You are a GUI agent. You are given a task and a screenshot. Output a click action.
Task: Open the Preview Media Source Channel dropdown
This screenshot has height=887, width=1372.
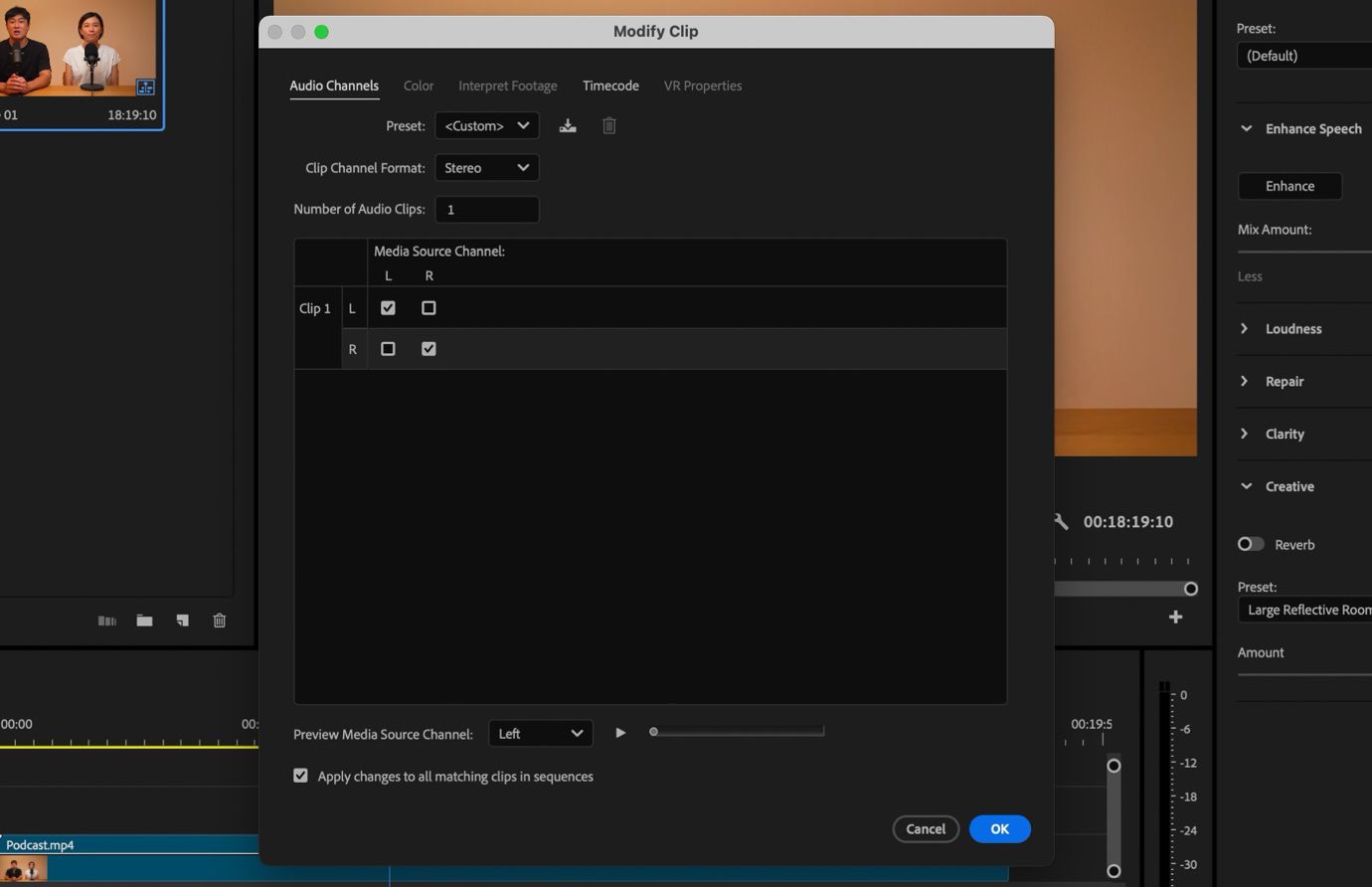point(540,733)
